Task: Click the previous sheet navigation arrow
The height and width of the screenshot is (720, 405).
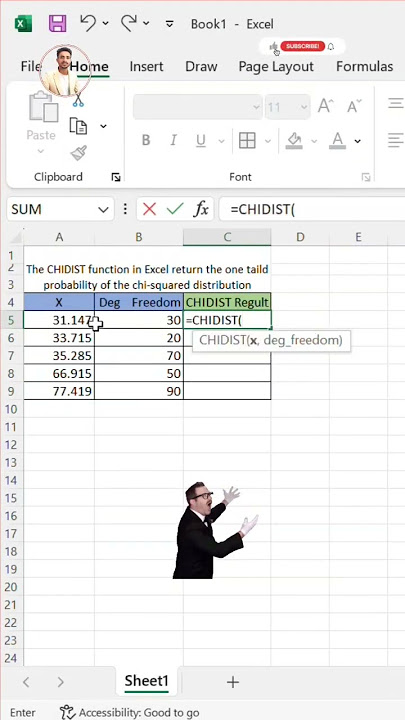Action: 26,682
